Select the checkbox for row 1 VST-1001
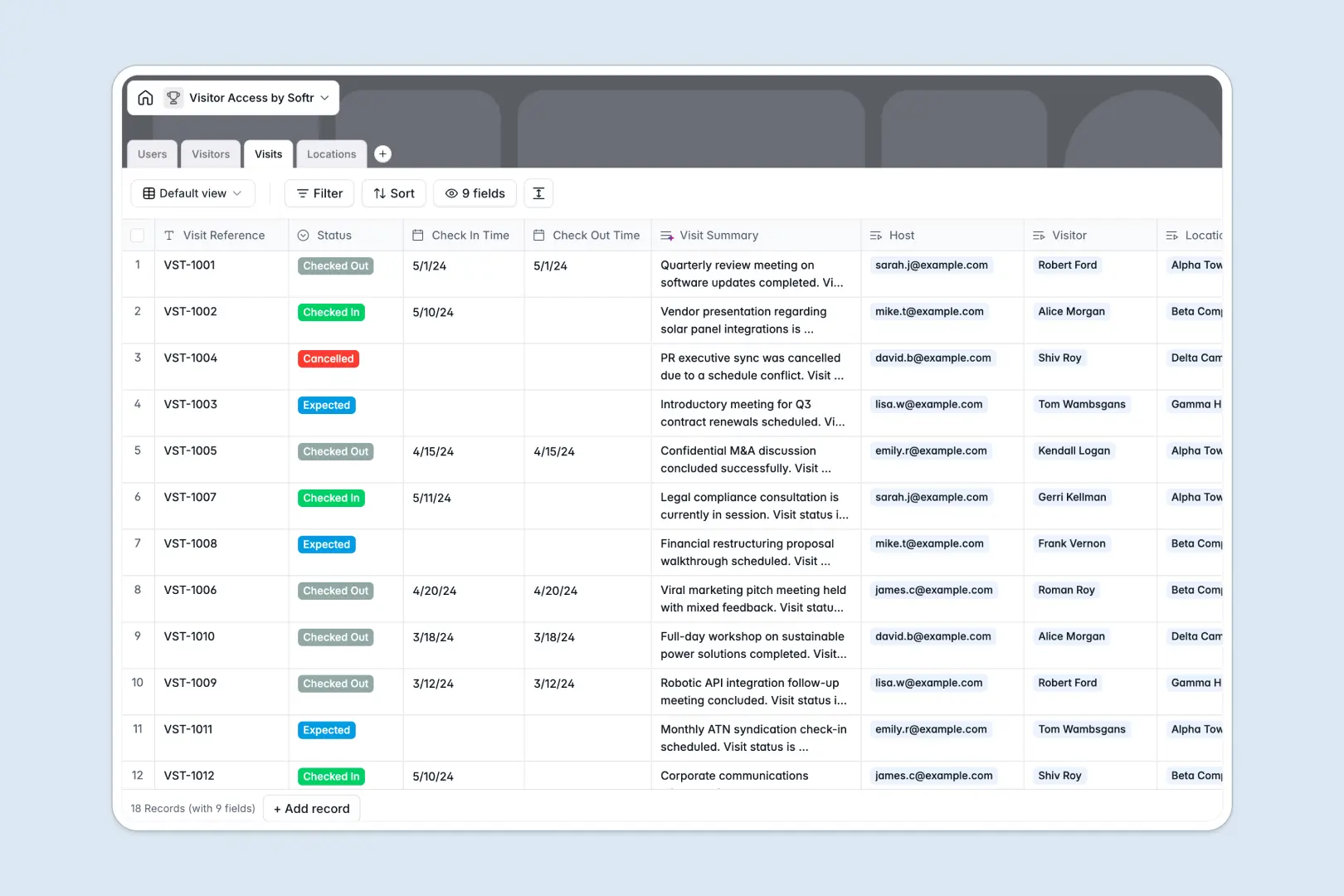Viewport: 1344px width, 896px height. click(x=138, y=265)
